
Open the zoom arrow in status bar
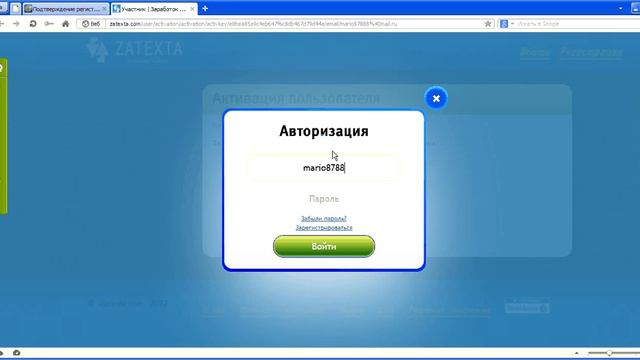(576, 353)
